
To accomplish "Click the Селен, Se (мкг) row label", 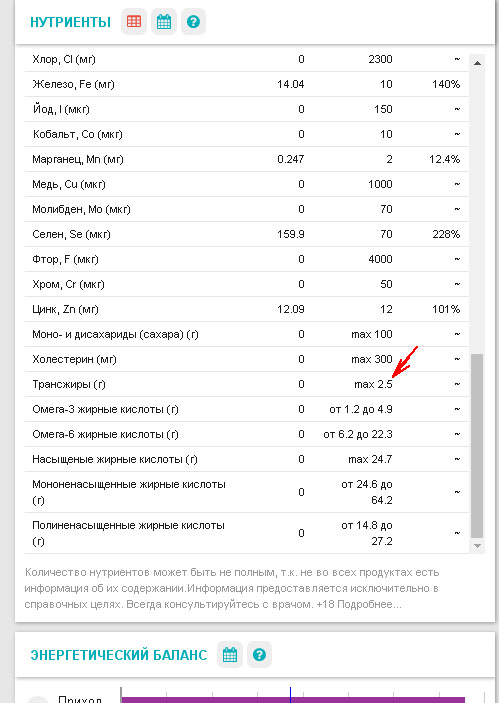I will (71, 234).
